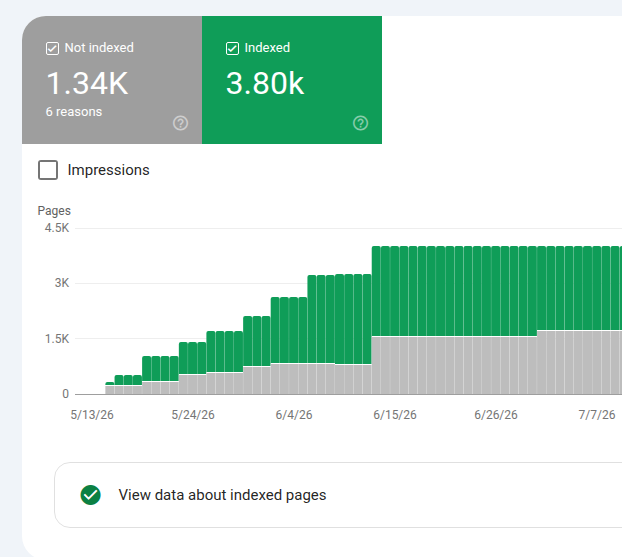The width and height of the screenshot is (622, 557).
Task: Click the 6 reasons text
Action: point(74,112)
